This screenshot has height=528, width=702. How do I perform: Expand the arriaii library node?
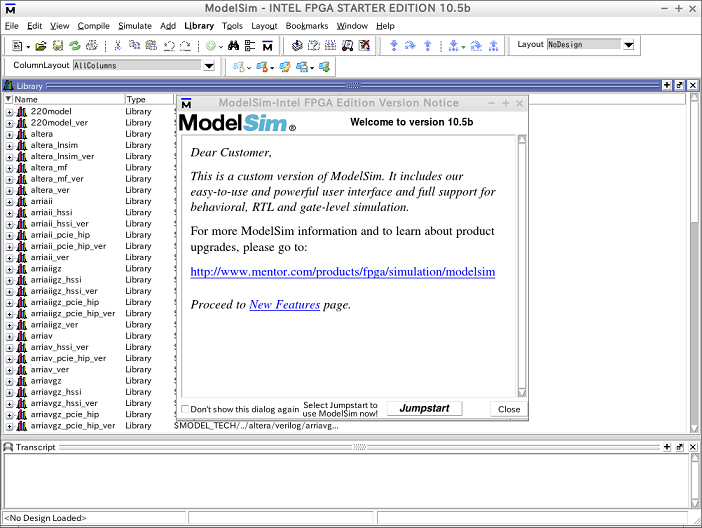9,202
